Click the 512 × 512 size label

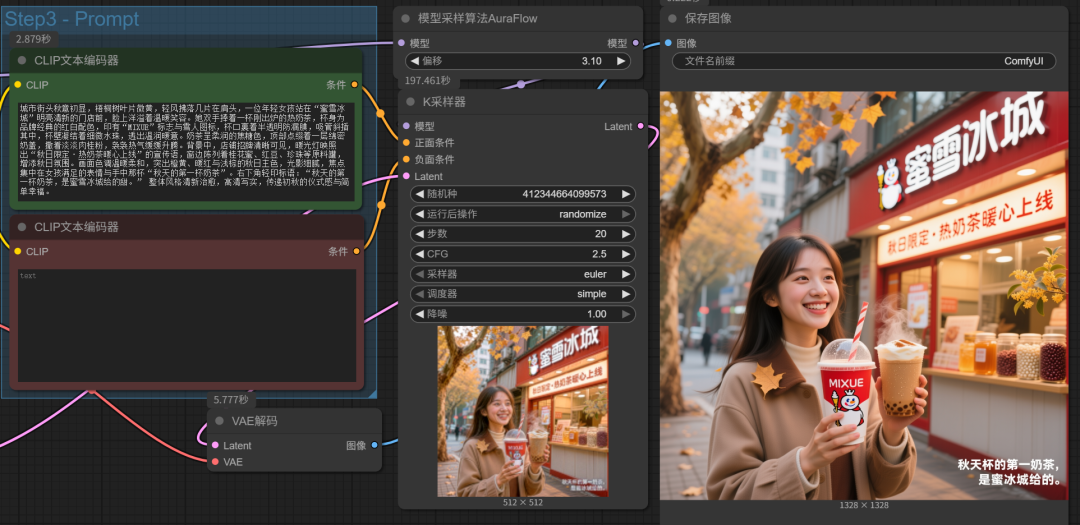[523, 502]
